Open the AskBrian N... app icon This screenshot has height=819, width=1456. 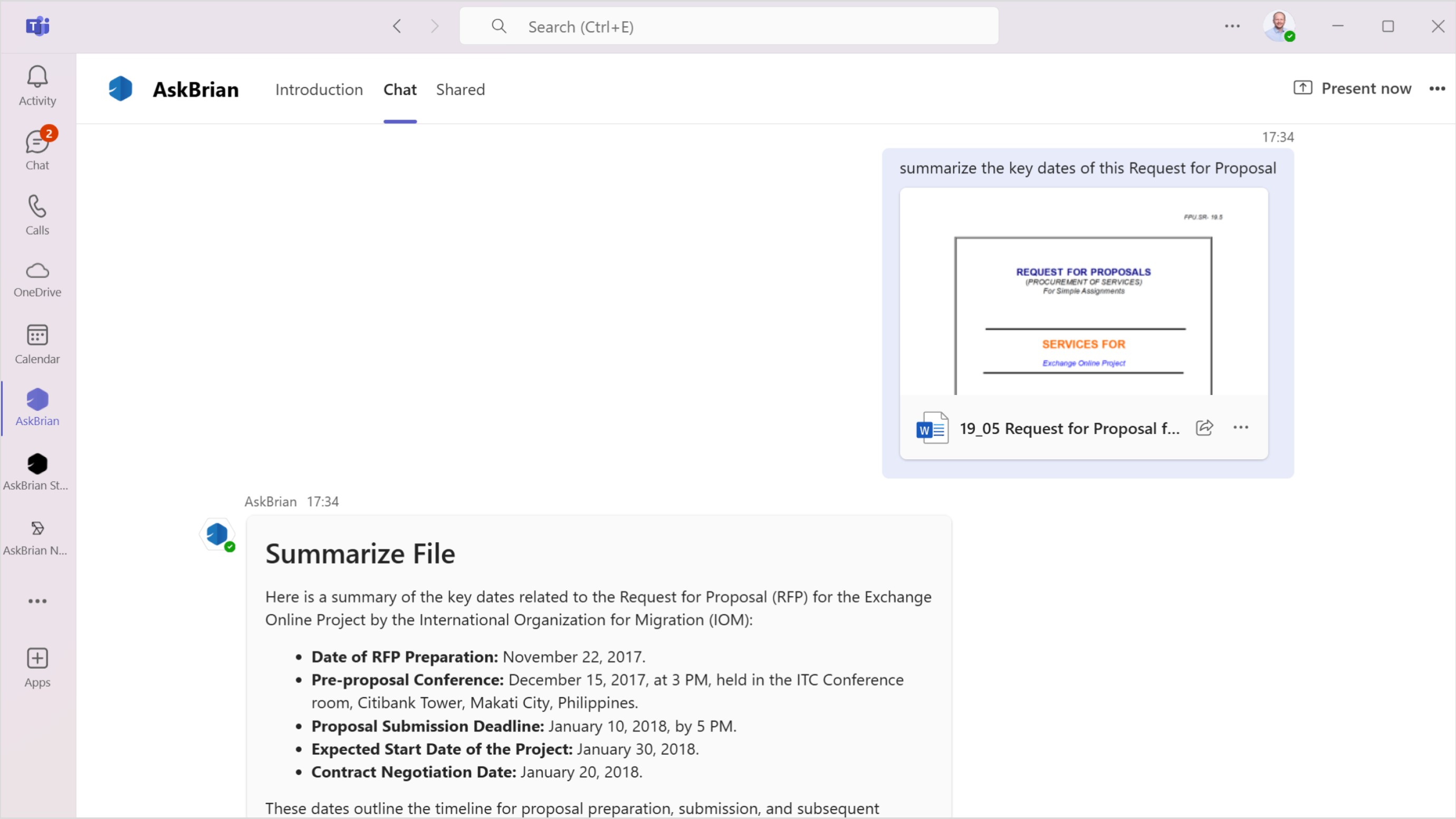click(x=37, y=536)
